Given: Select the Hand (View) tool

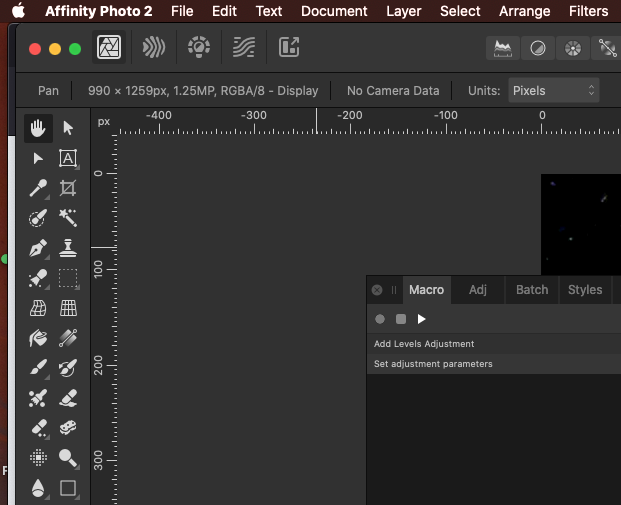Looking at the screenshot, I should click(38, 128).
